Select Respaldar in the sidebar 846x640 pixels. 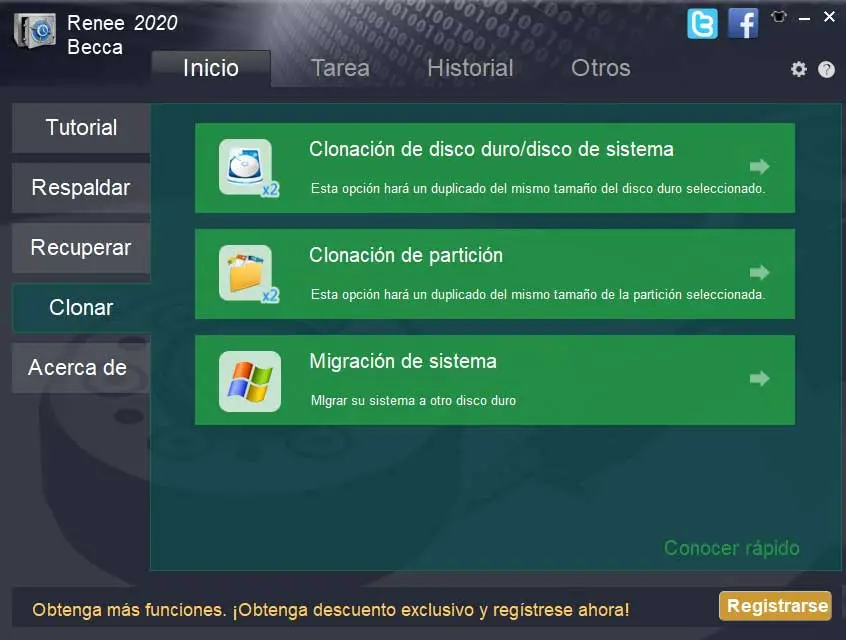click(x=81, y=188)
